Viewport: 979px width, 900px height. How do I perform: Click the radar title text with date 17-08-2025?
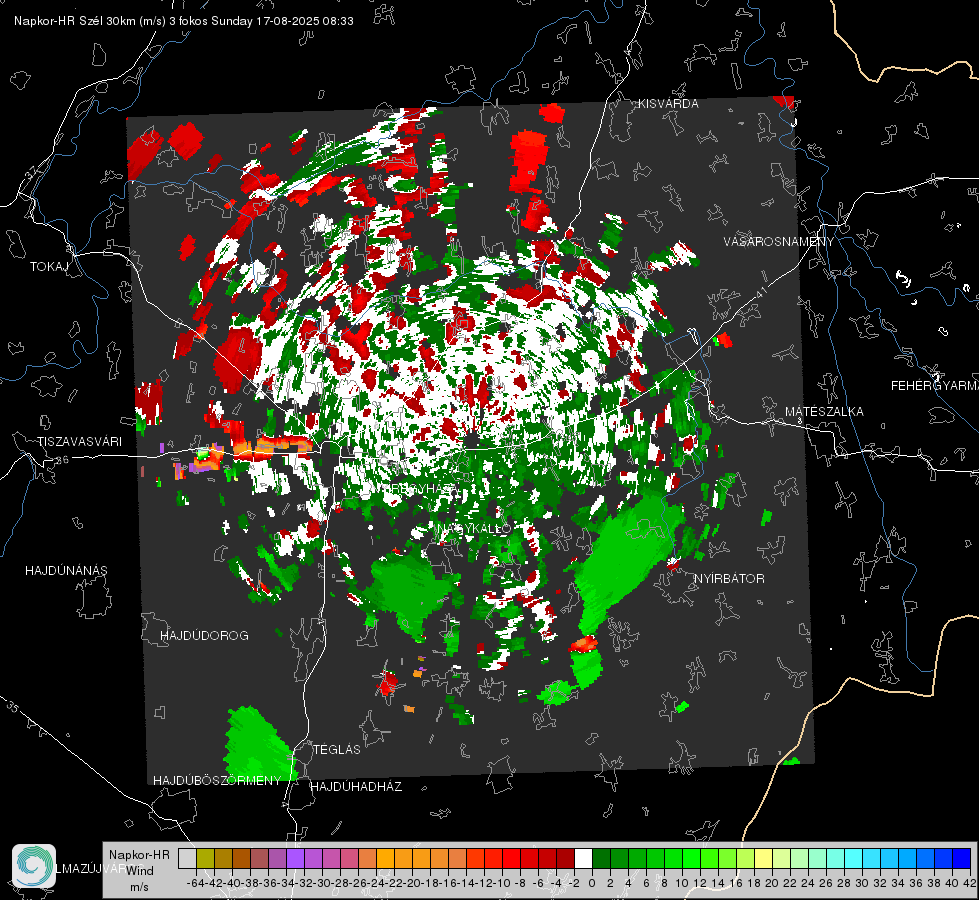[x=184, y=21]
